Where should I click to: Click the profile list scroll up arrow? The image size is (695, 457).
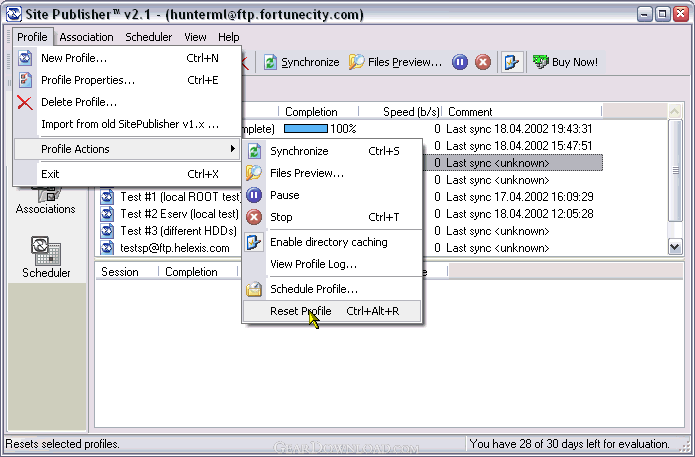pos(675,112)
